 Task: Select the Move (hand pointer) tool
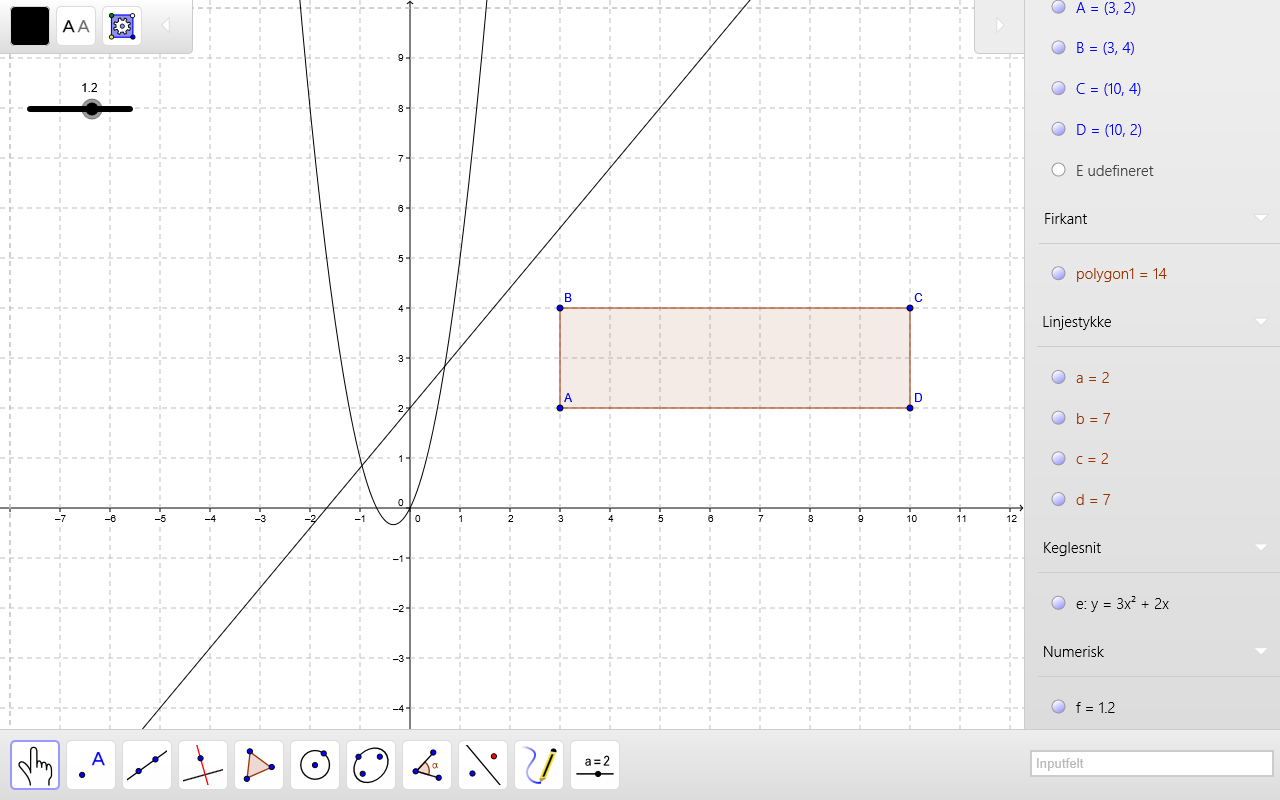35,765
